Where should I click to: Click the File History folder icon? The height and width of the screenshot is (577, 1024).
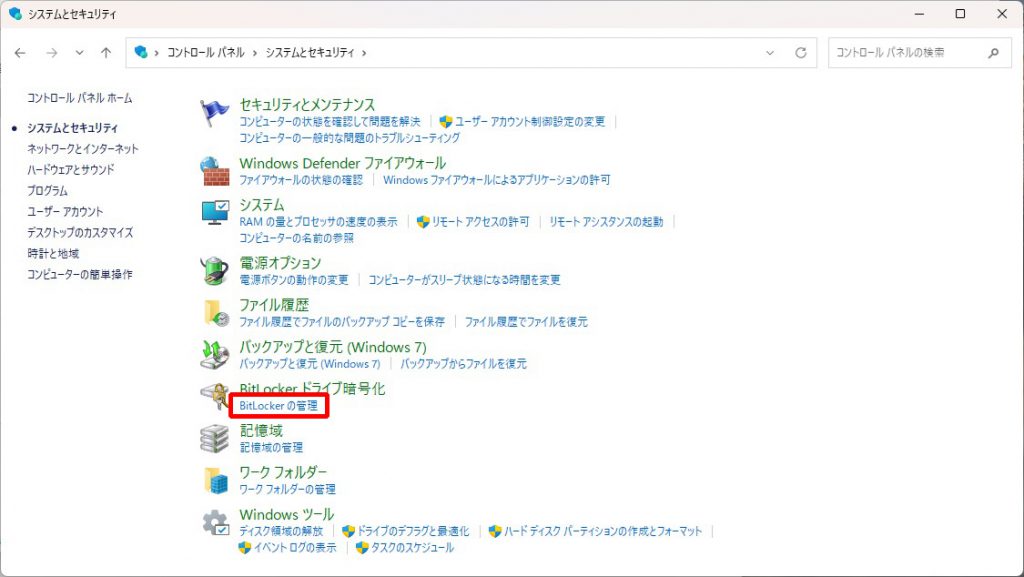(215, 312)
